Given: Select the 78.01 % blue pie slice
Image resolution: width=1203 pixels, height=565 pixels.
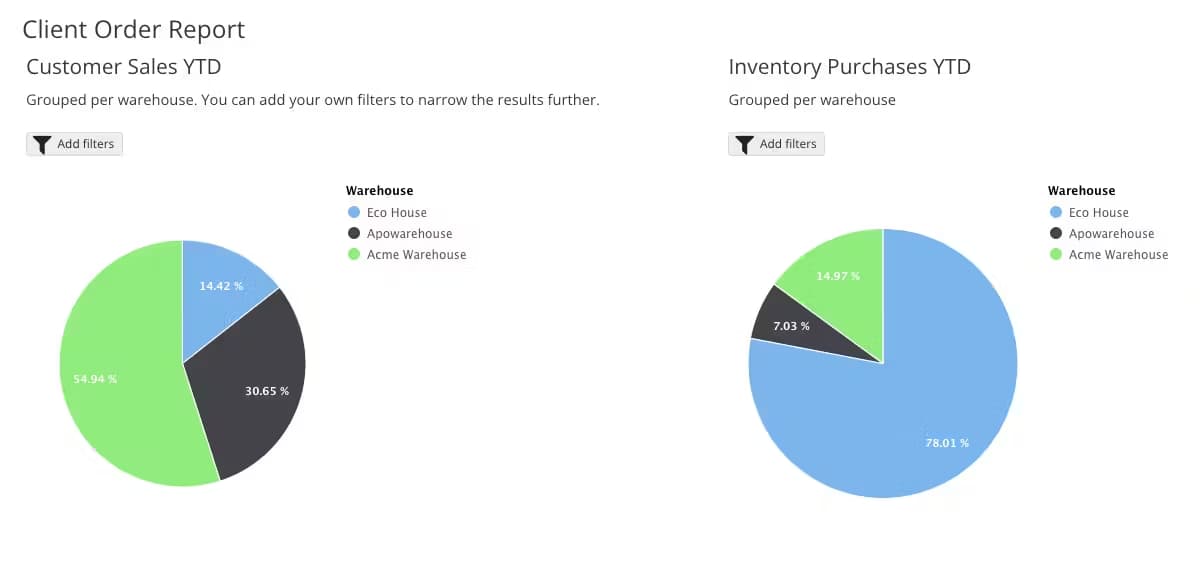Looking at the screenshot, I should (x=920, y=420).
